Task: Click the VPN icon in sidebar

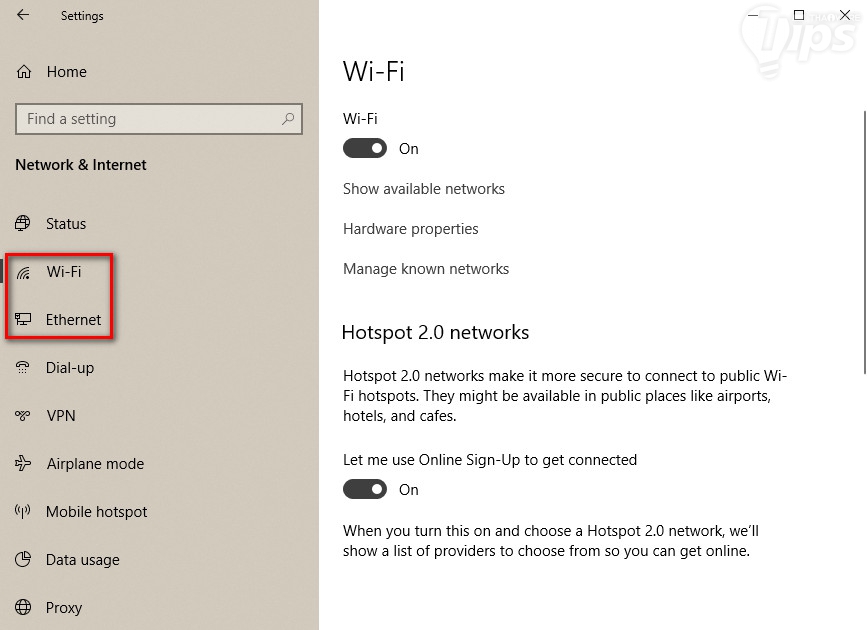Action: coord(24,416)
